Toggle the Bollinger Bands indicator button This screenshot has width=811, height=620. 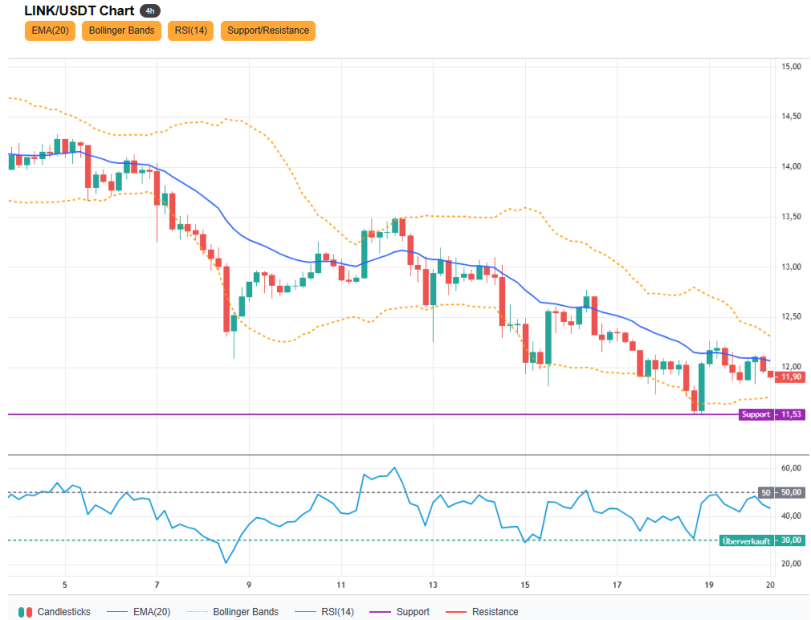pyautogui.click(x=122, y=31)
